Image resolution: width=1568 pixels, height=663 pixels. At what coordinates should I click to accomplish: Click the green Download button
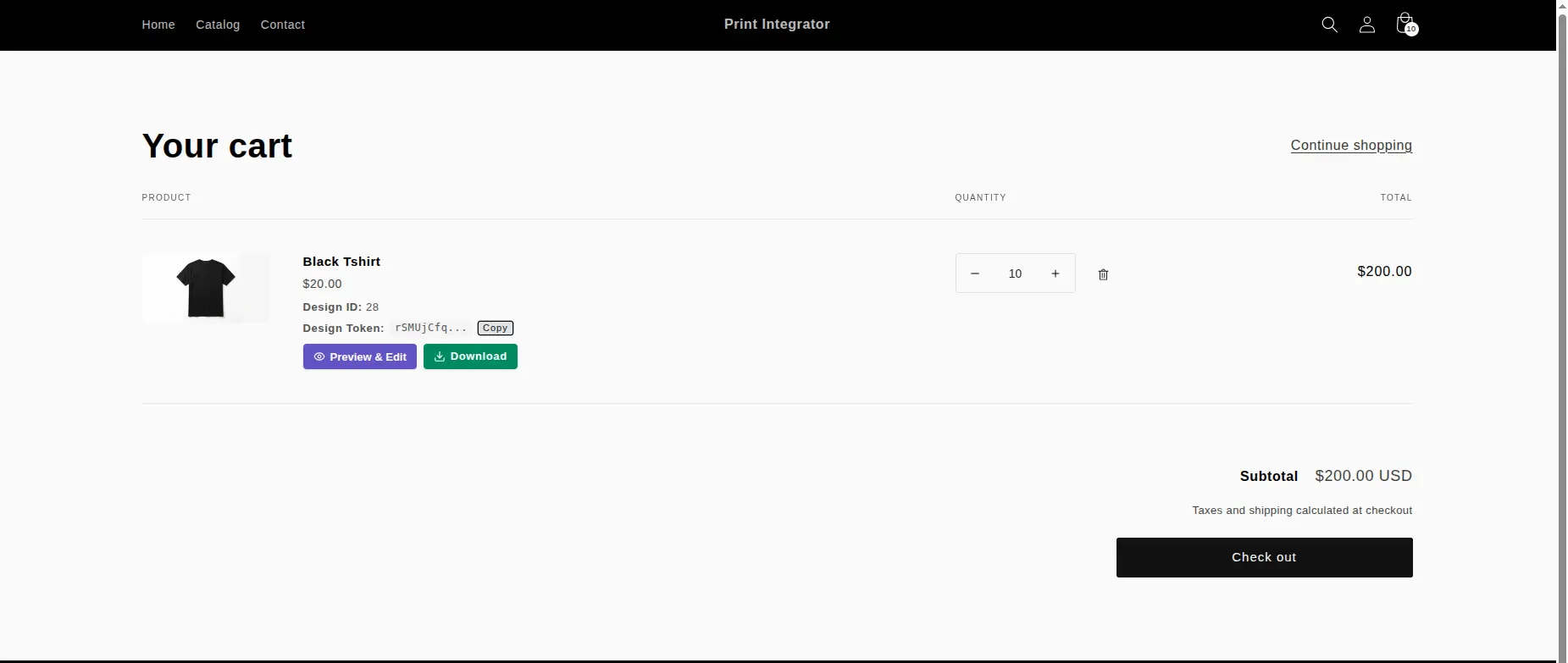[470, 356]
